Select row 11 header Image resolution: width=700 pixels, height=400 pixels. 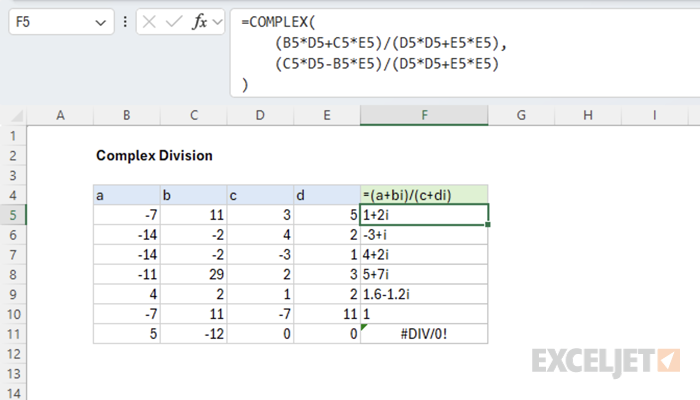coord(13,334)
